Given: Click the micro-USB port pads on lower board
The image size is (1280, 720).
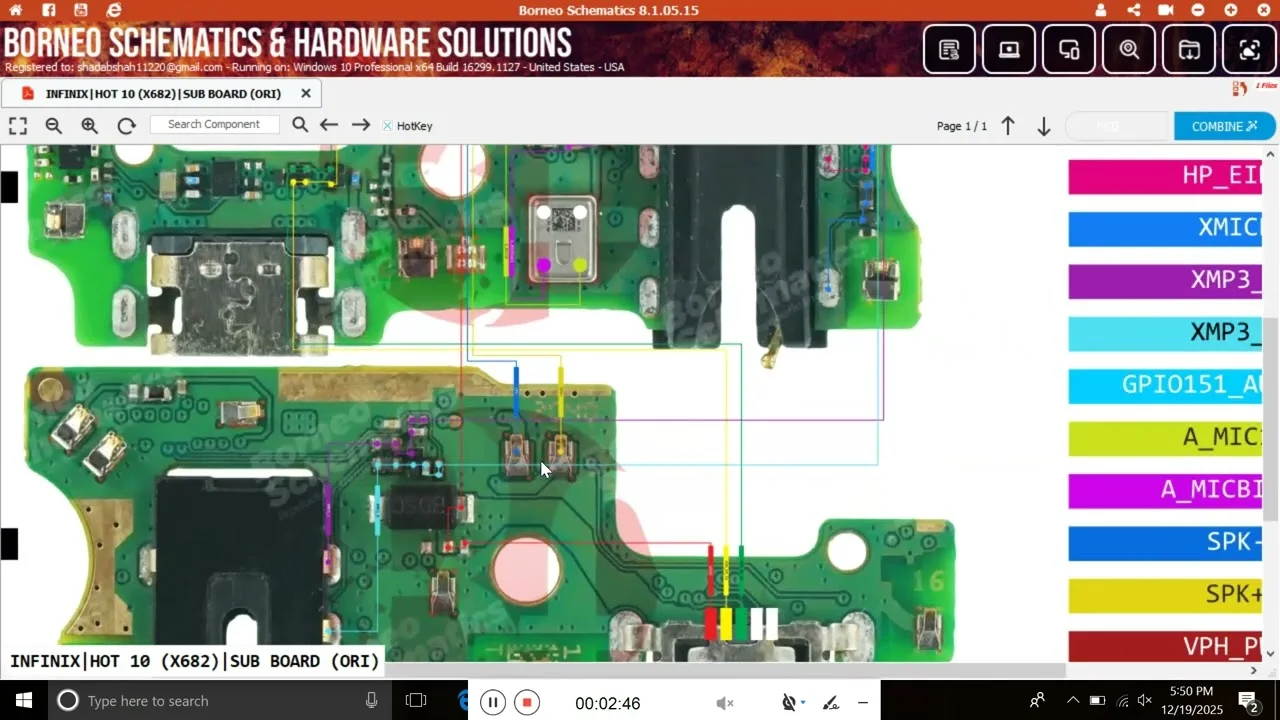Looking at the screenshot, I should [741, 624].
